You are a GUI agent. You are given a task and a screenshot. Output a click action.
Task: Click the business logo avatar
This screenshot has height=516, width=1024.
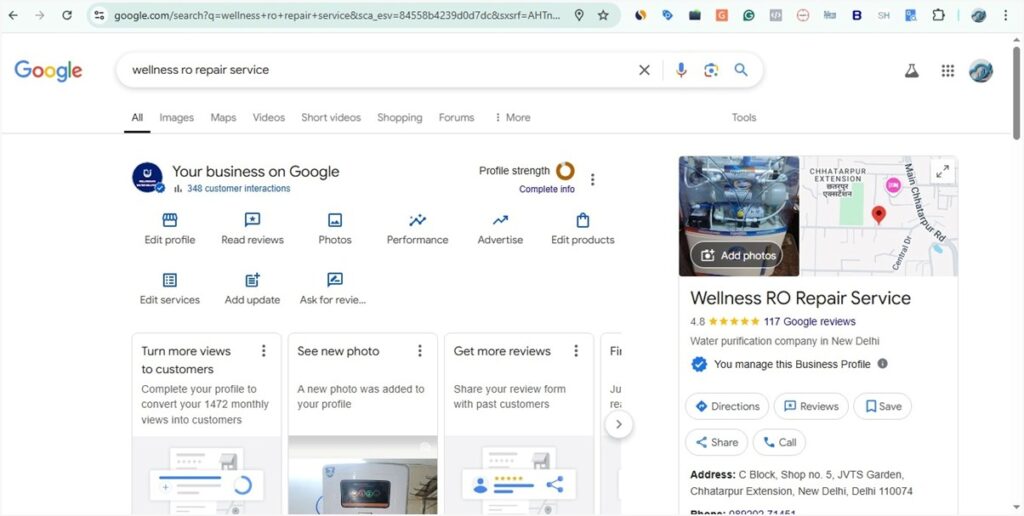click(148, 178)
